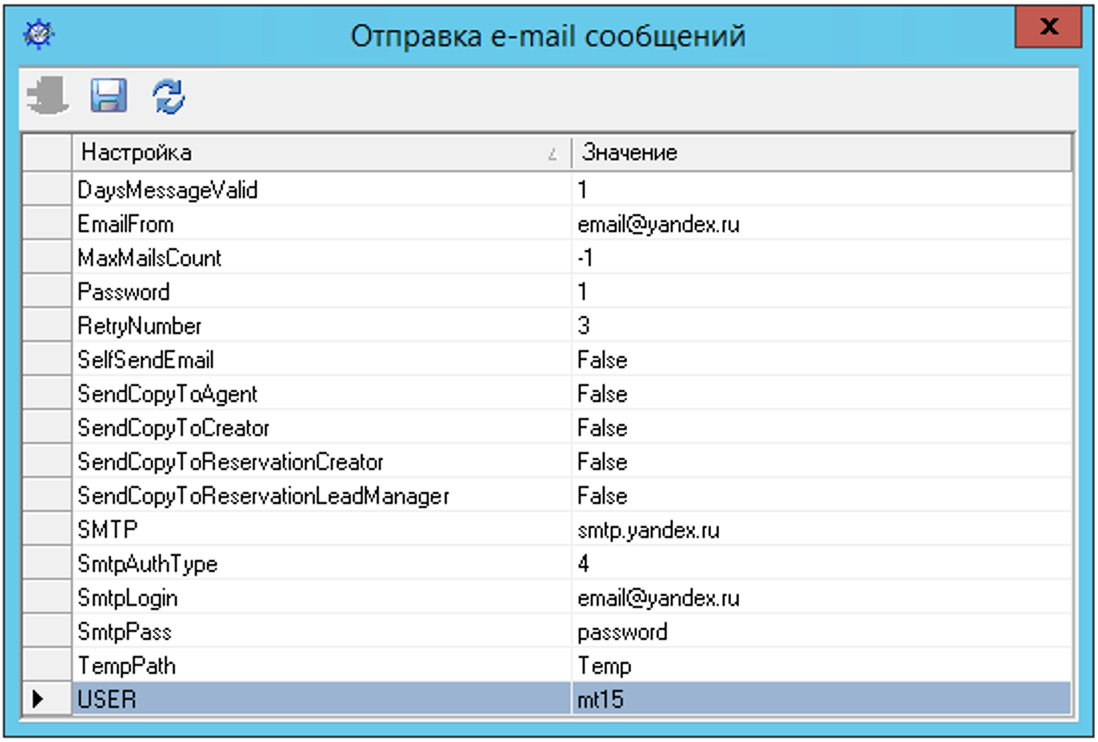The image size is (1098, 742).
Task: Edit the EmailFrom value email@yandex.ru
Action: (658, 225)
